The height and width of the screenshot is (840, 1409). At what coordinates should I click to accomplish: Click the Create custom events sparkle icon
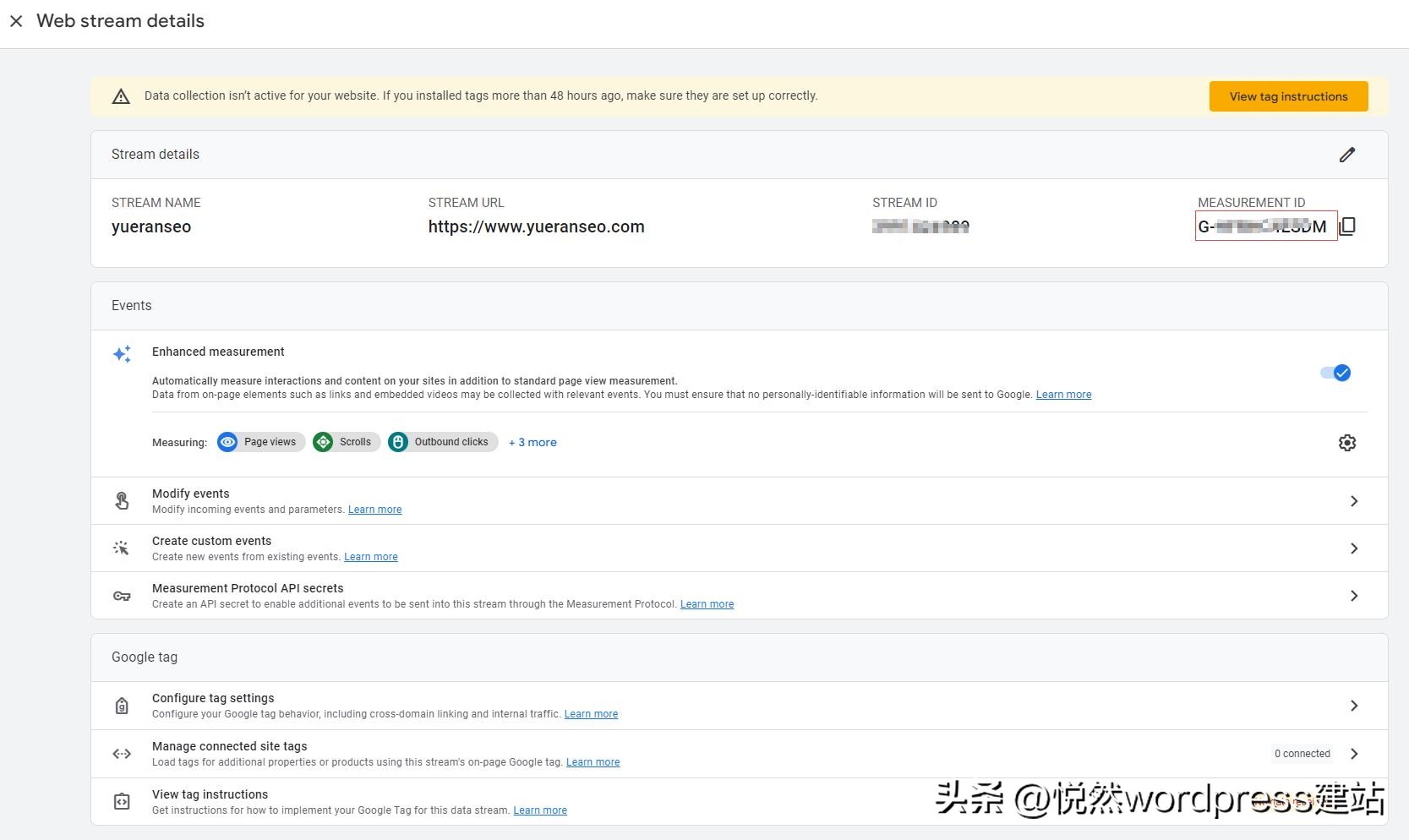point(122,548)
